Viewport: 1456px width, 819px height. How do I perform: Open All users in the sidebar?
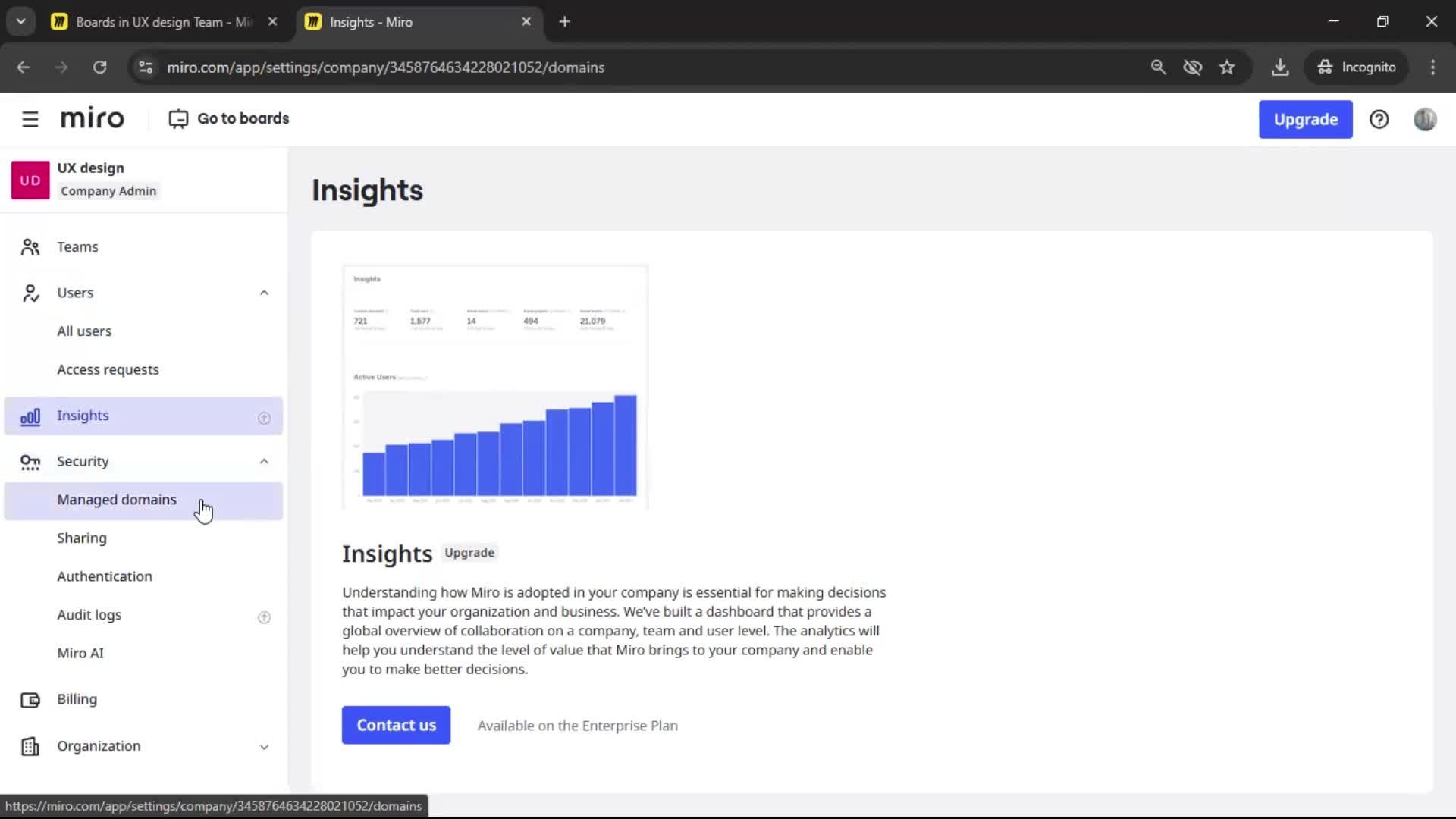pos(143,331)
